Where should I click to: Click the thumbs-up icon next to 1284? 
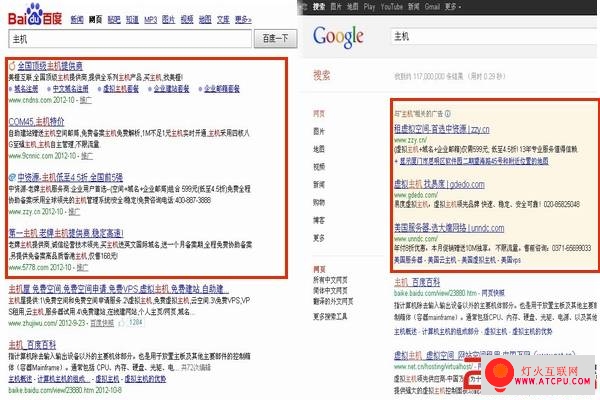pos(122,323)
